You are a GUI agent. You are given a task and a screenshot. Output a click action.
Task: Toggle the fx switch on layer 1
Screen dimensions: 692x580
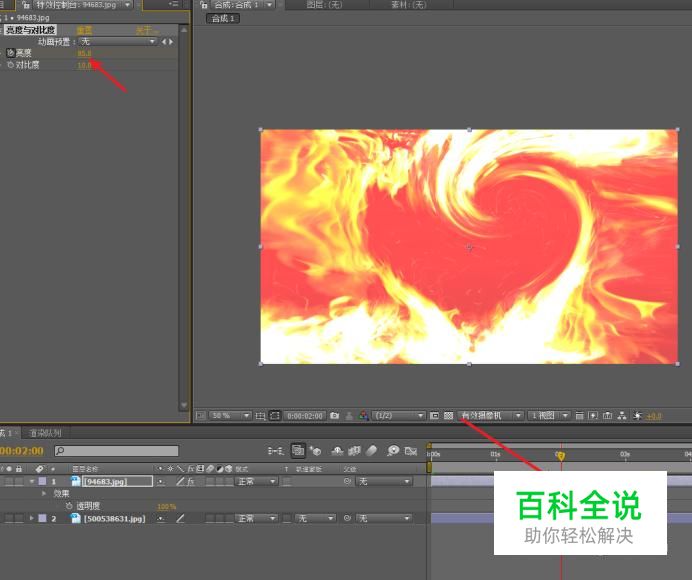point(191,481)
